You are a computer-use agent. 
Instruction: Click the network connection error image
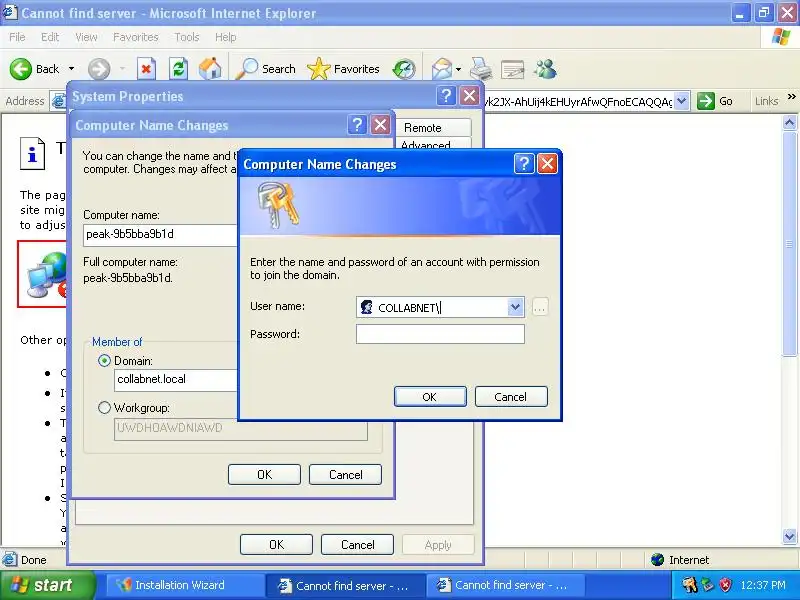(x=42, y=274)
